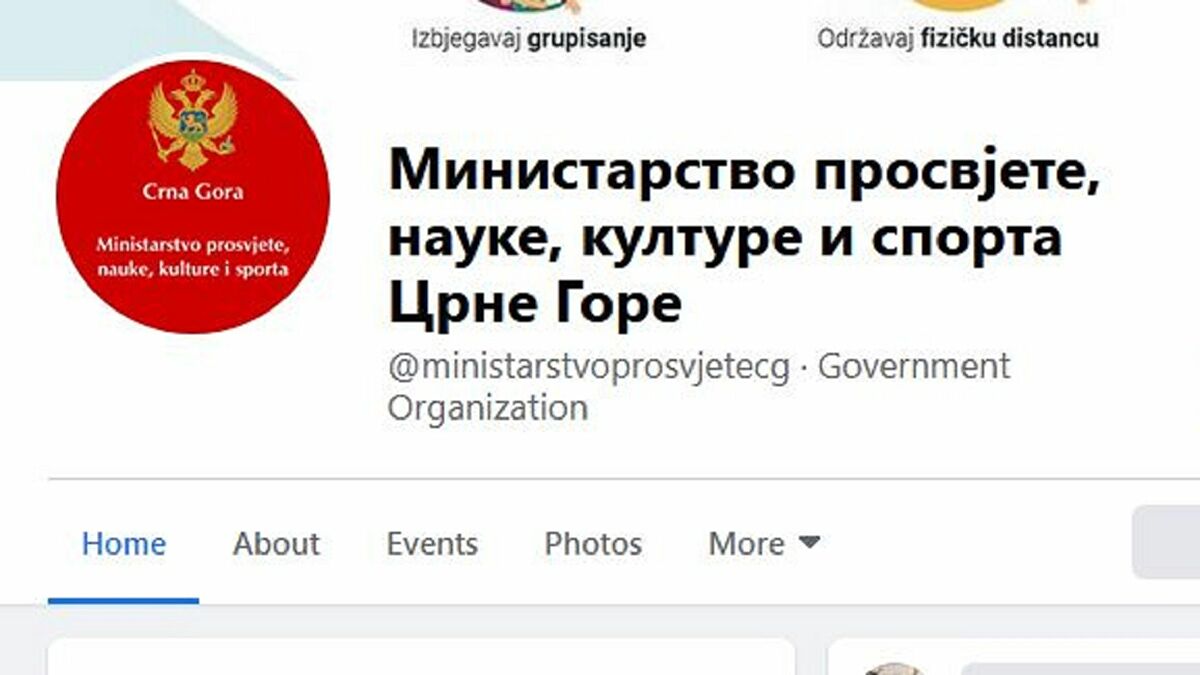The height and width of the screenshot is (675, 1200).
Task: Click the Izbjegavaj grupisanje caption on cover
Action: tap(529, 39)
